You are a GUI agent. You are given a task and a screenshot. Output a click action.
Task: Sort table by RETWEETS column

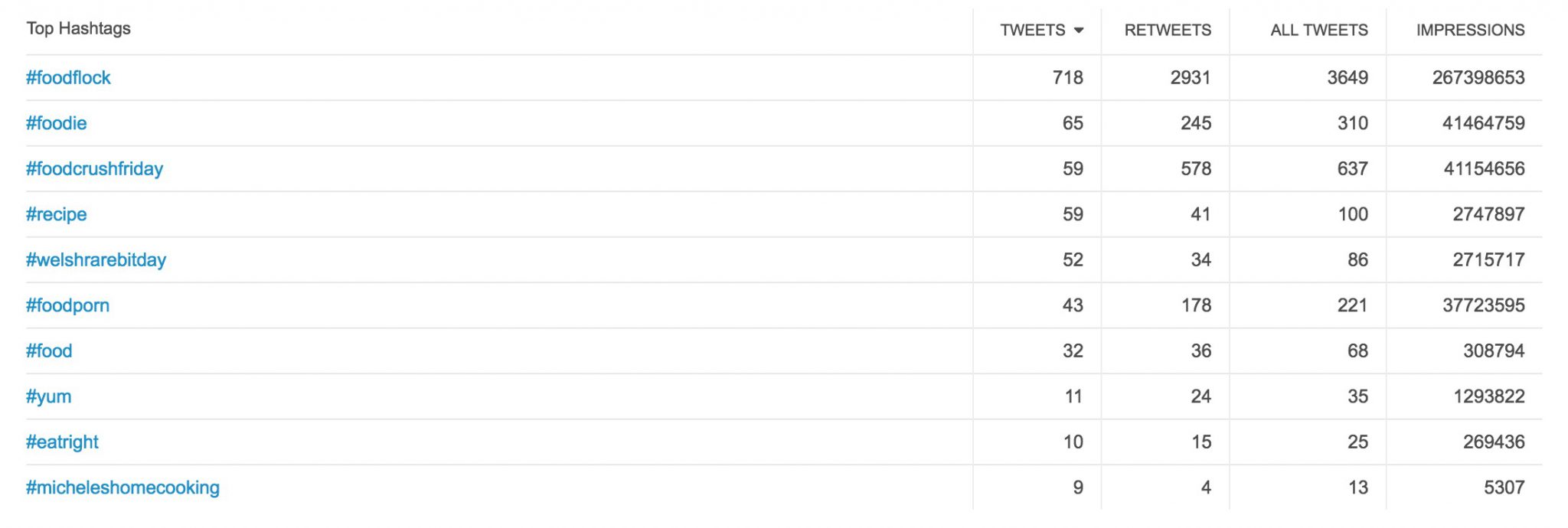tap(1167, 31)
